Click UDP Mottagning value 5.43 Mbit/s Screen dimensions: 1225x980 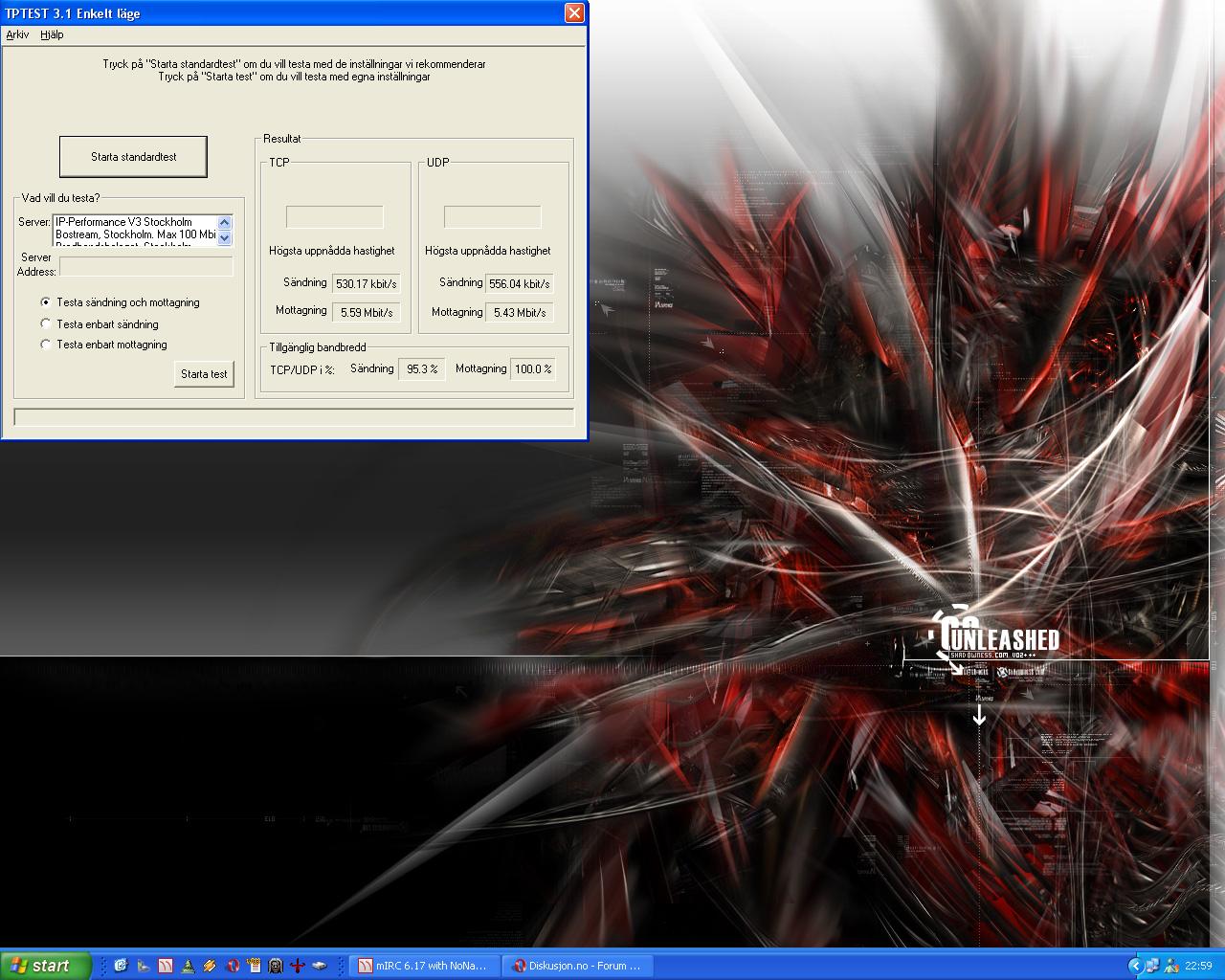coord(520,312)
